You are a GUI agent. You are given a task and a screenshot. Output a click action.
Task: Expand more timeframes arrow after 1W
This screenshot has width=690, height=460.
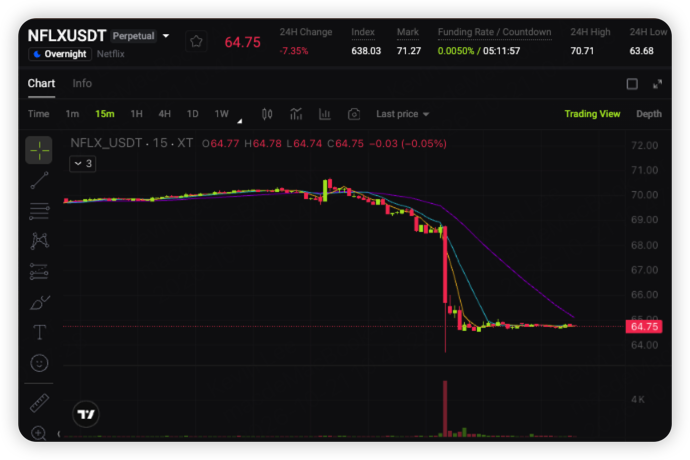click(x=239, y=121)
